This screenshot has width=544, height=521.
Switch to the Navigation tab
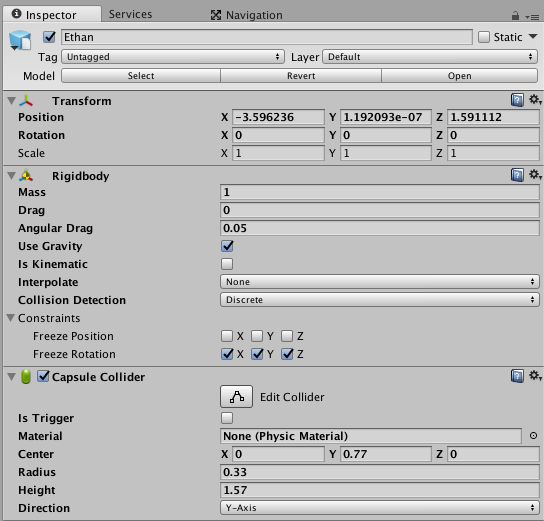(247, 15)
